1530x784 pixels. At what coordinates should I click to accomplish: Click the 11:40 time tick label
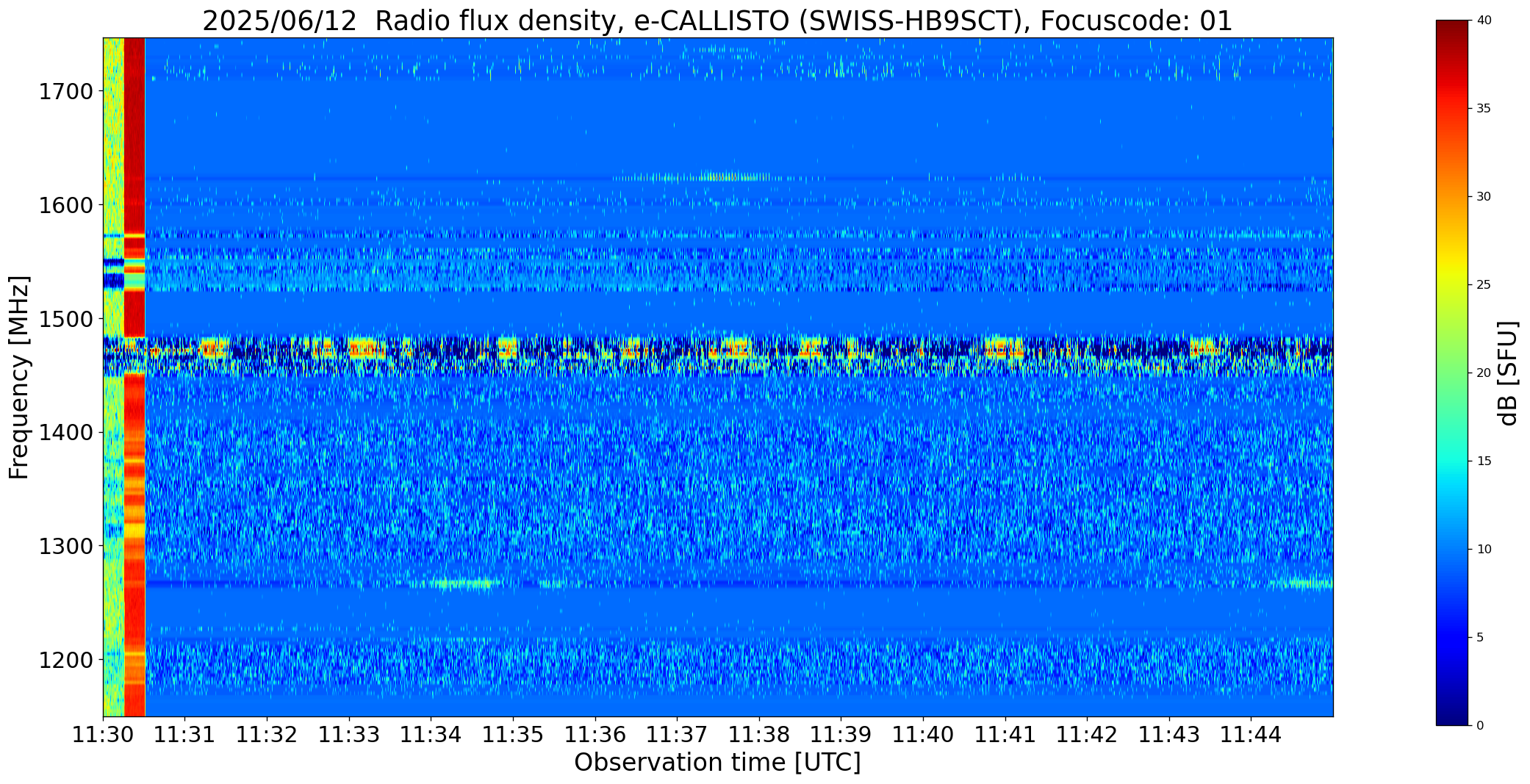pyautogui.click(x=923, y=734)
